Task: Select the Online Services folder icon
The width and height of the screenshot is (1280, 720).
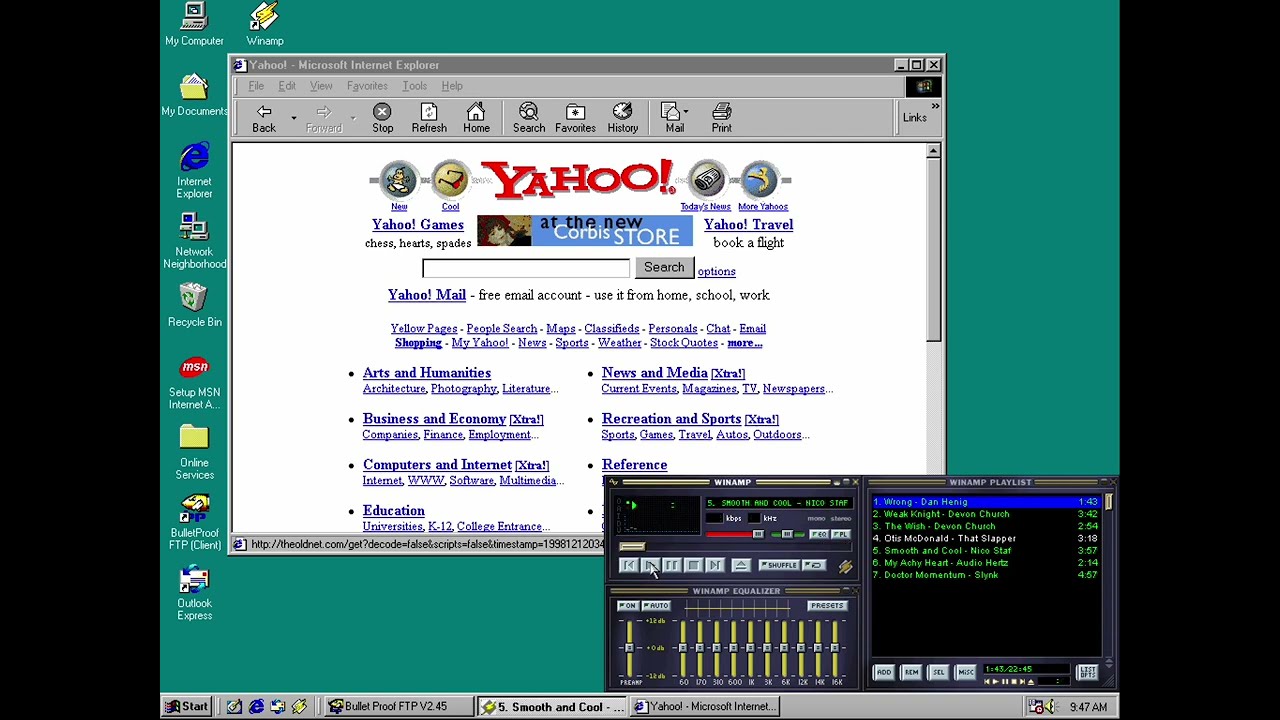Action: point(194,451)
